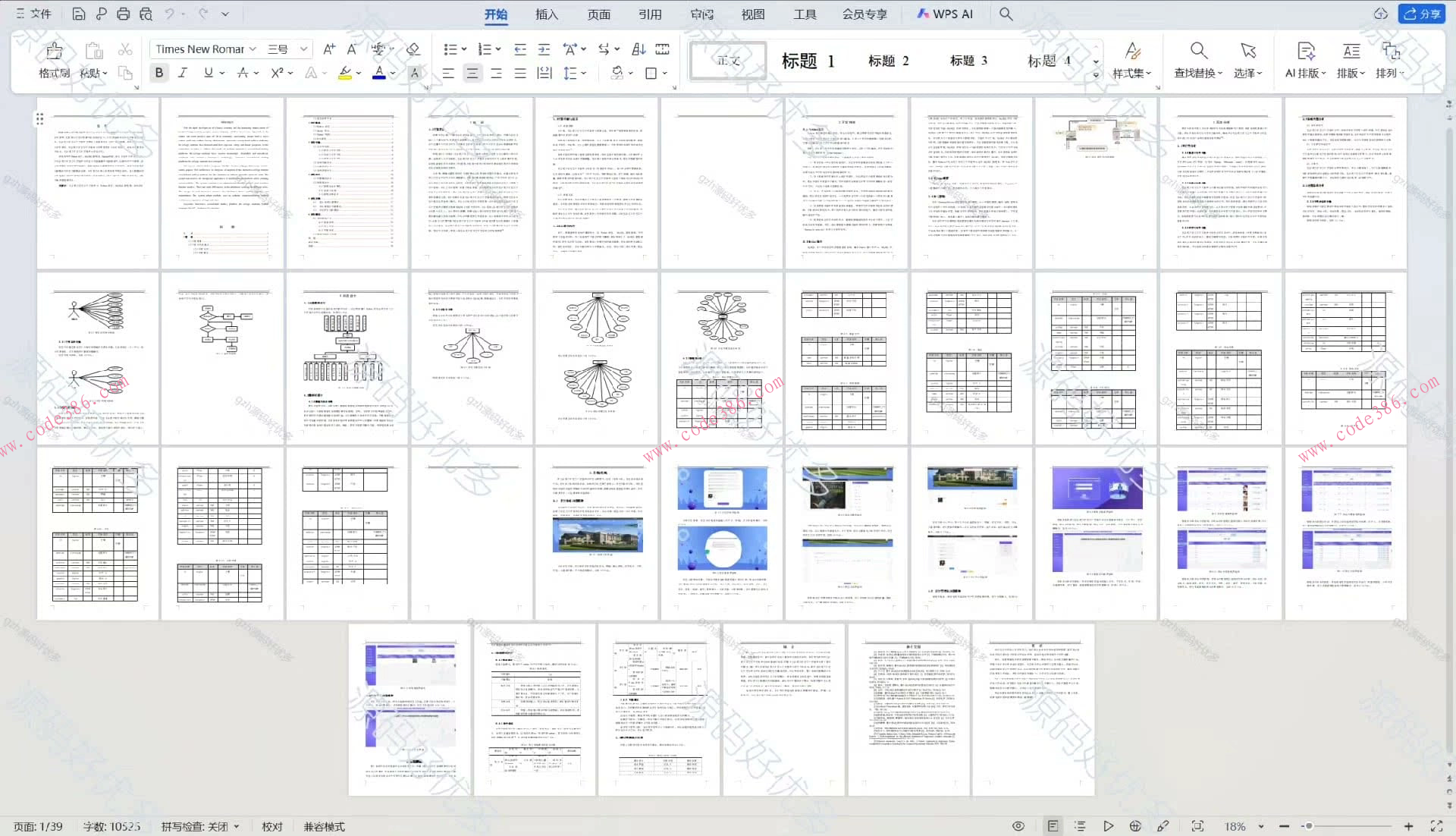The image size is (1456, 836).
Task: Open the web layout view icon
Action: 1135,826
